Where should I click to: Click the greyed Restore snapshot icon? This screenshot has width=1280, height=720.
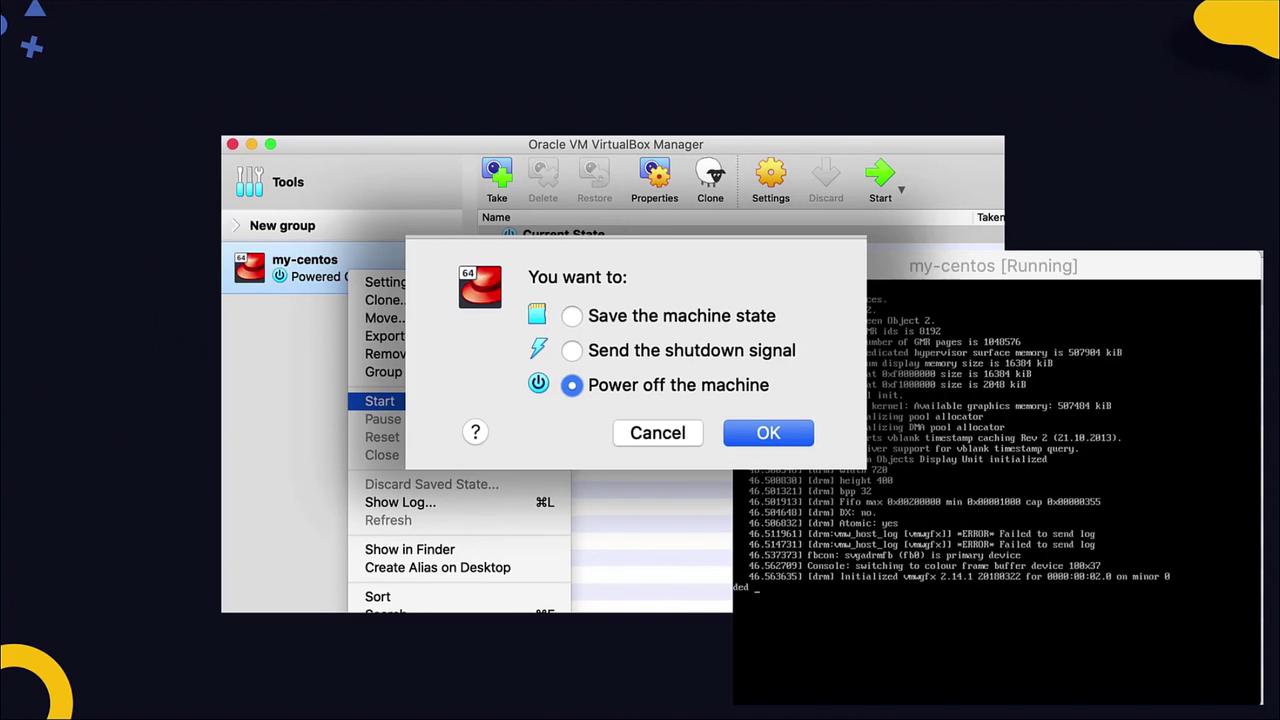point(594,173)
